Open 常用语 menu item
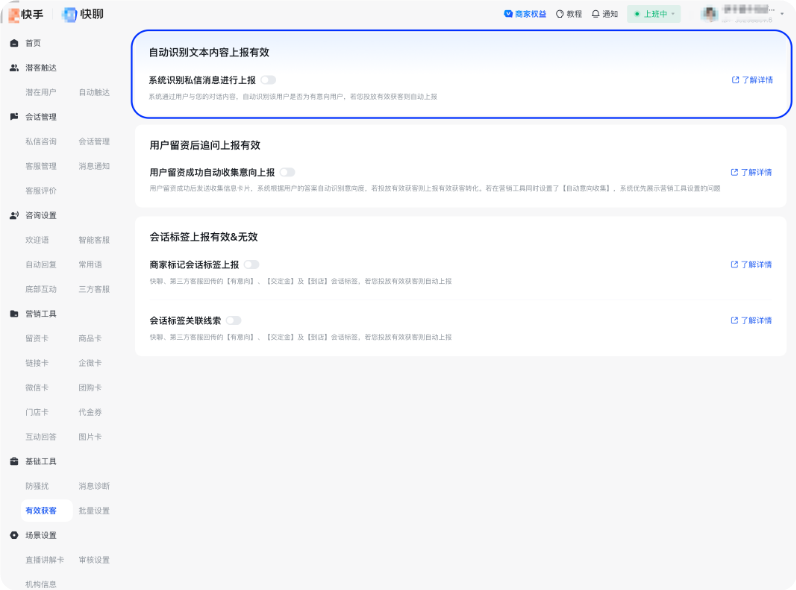796x590 pixels. 90,265
